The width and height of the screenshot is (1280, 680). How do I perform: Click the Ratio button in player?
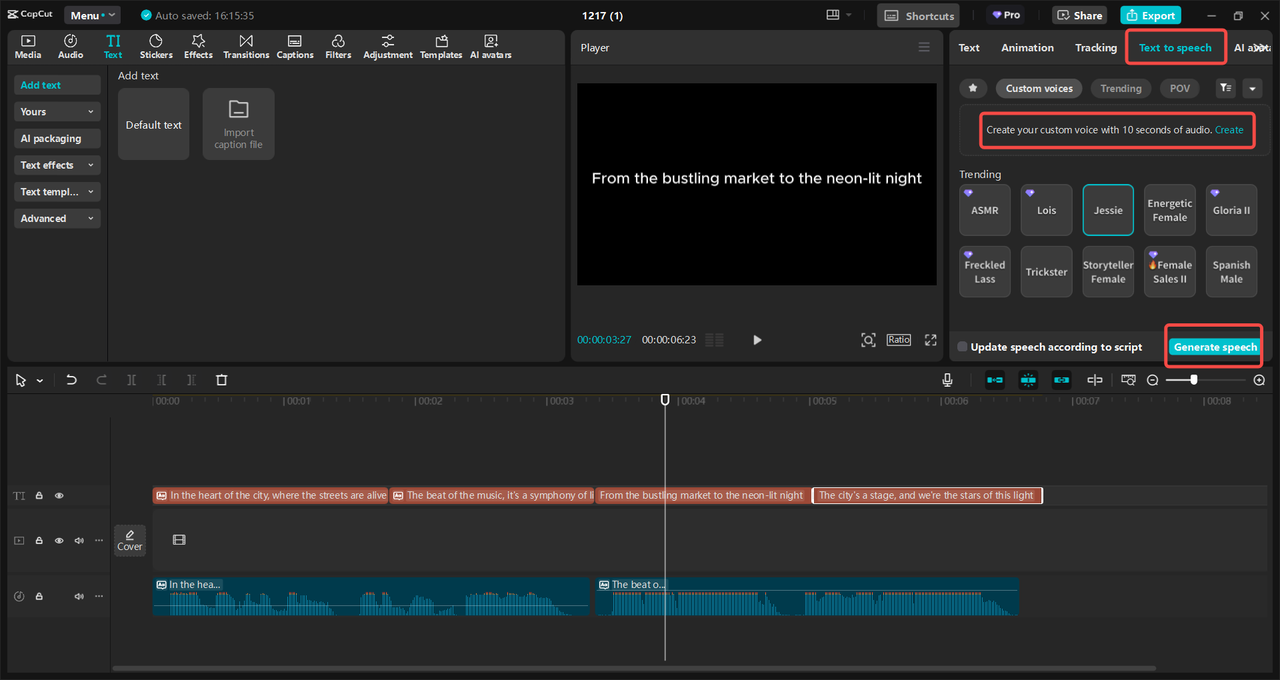899,340
